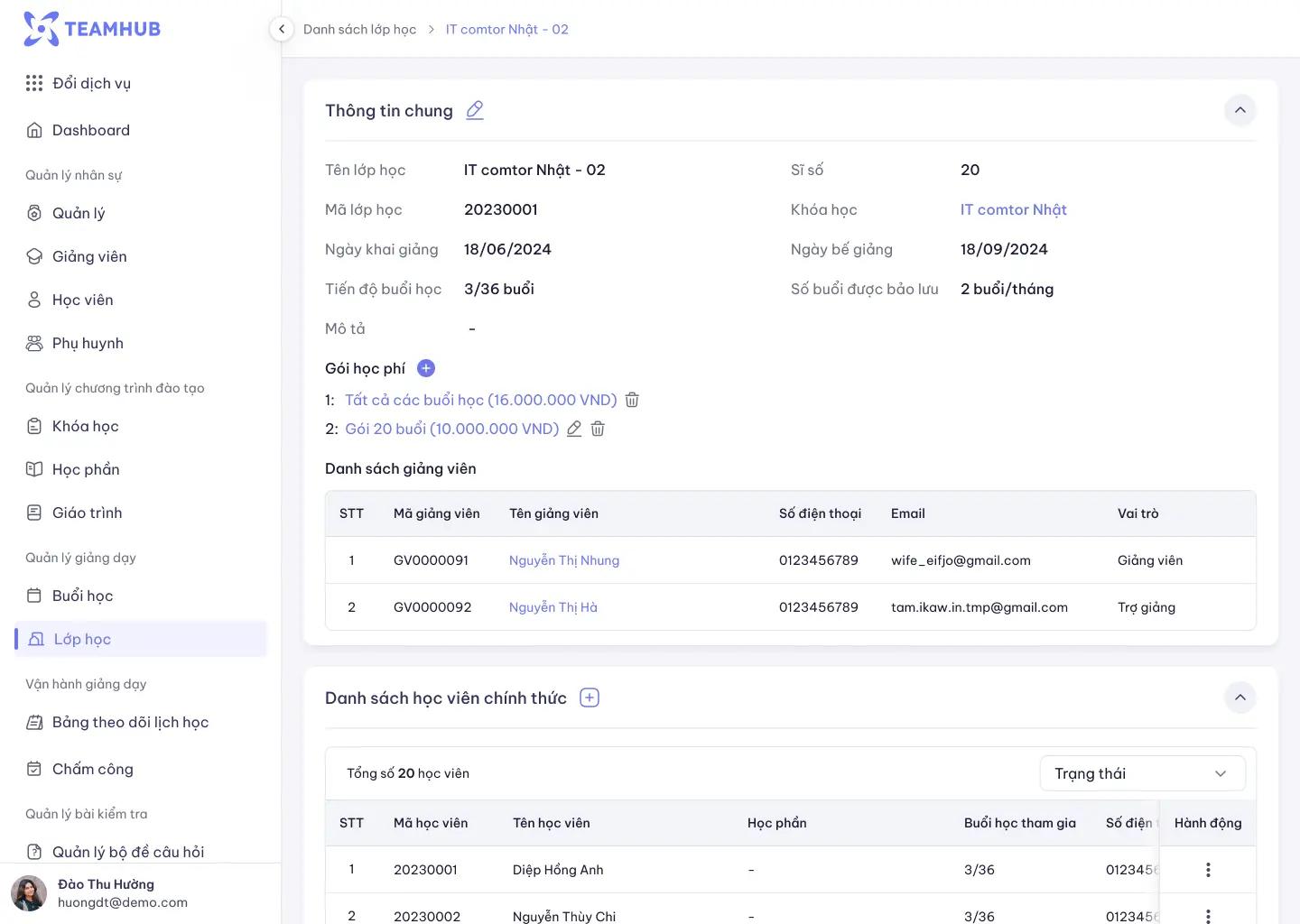Screen dimensions: 1300x924
Task: Click the Dashboard home icon
Action: tap(34, 130)
